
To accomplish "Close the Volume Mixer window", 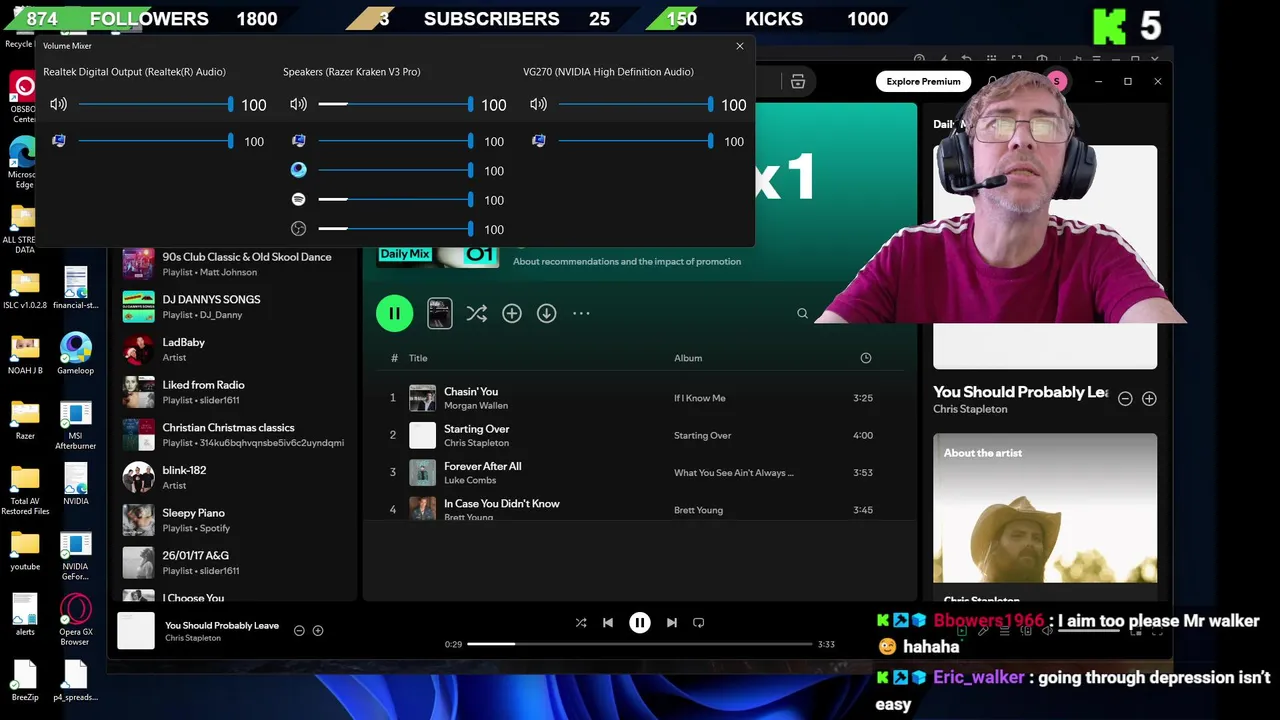I will (x=740, y=46).
